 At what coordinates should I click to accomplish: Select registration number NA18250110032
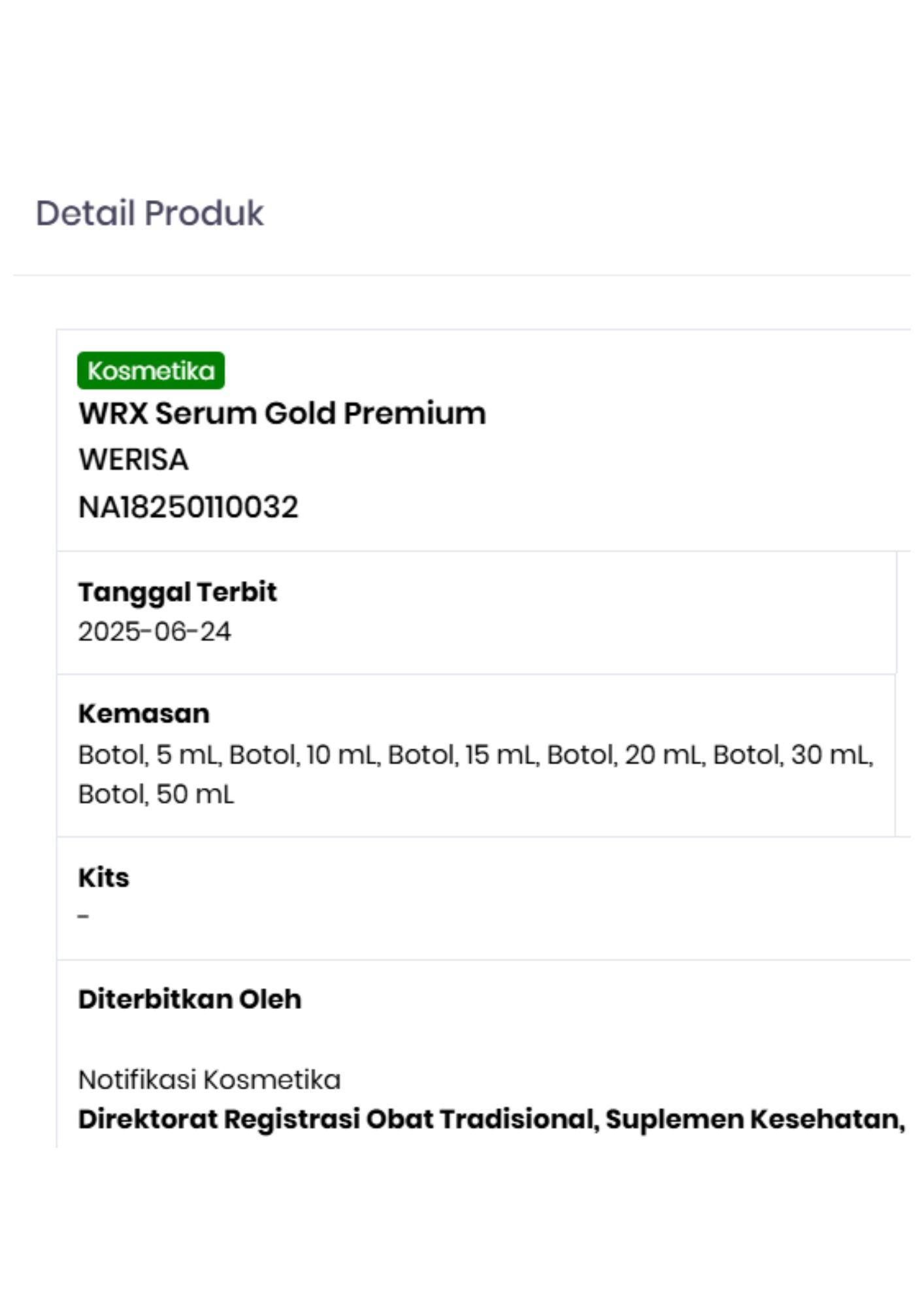tap(188, 507)
